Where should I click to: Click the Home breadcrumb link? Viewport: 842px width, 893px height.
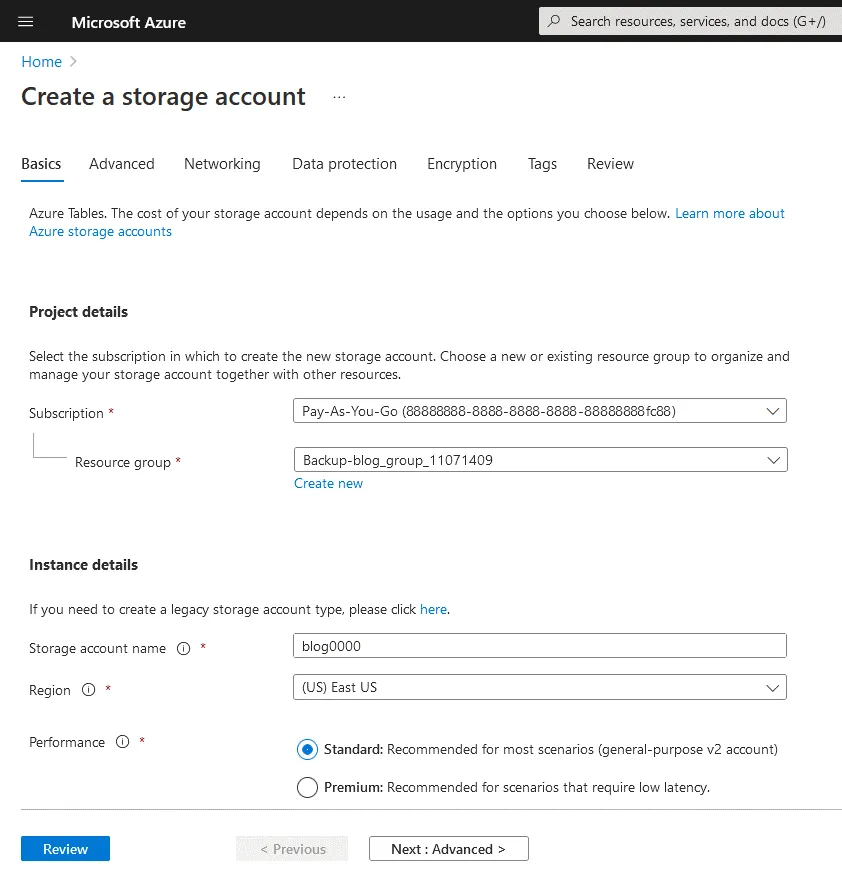tap(42, 62)
